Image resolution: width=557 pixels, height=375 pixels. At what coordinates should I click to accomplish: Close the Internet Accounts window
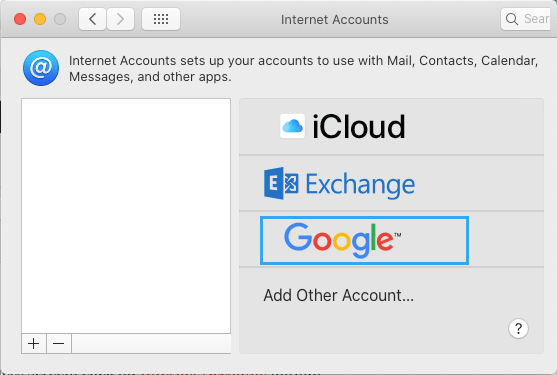20,19
